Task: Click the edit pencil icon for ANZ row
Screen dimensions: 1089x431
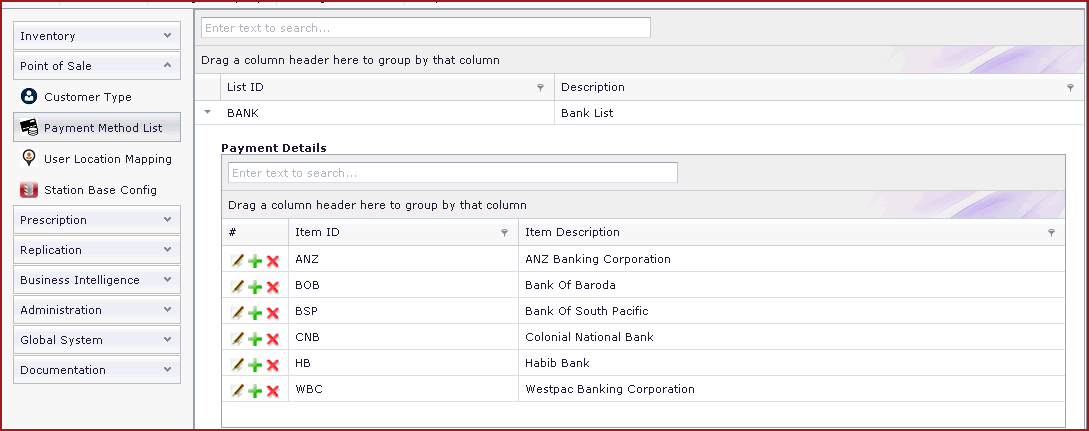Action: [237, 260]
